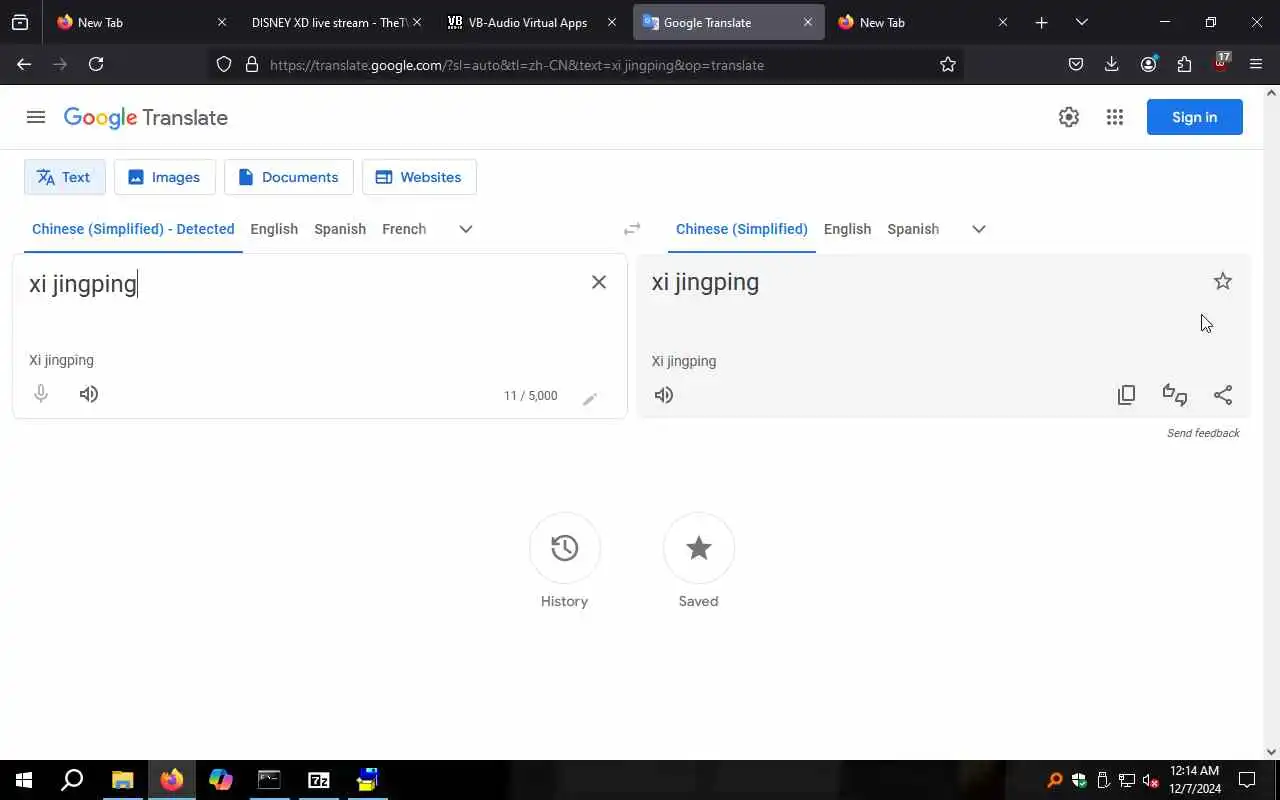Click the page scrollbar down arrow

pos(1272,752)
